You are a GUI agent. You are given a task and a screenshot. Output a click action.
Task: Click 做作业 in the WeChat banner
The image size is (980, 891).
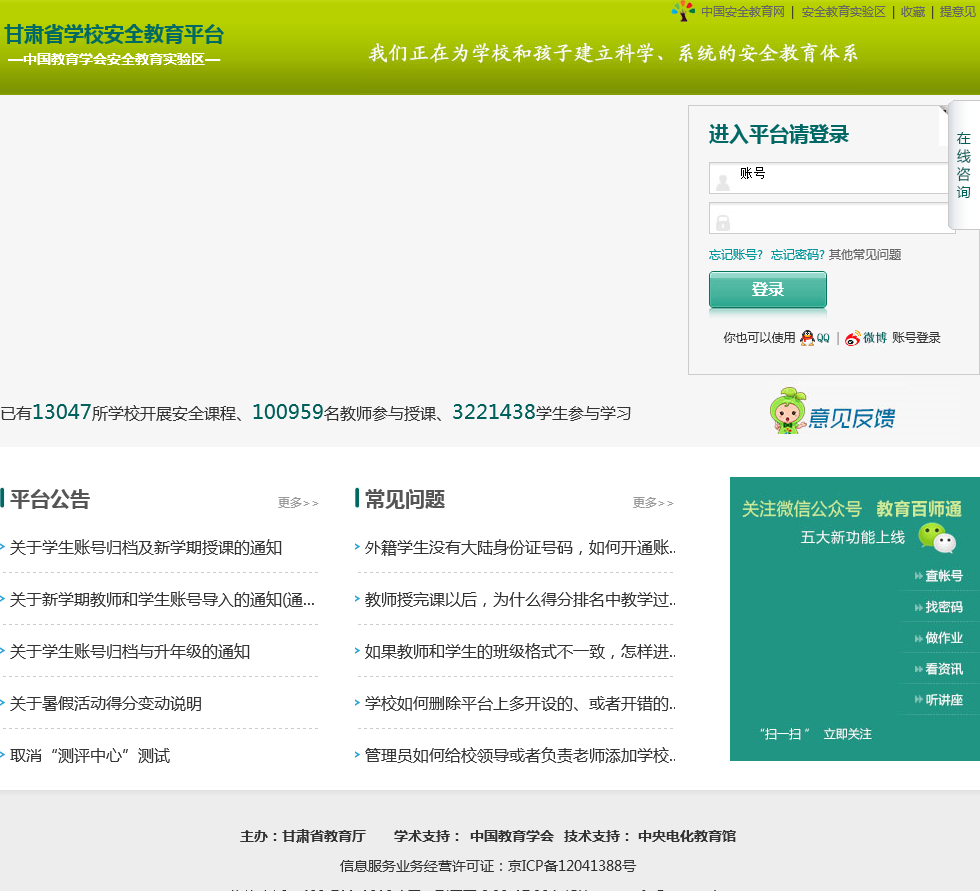tap(944, 638)
